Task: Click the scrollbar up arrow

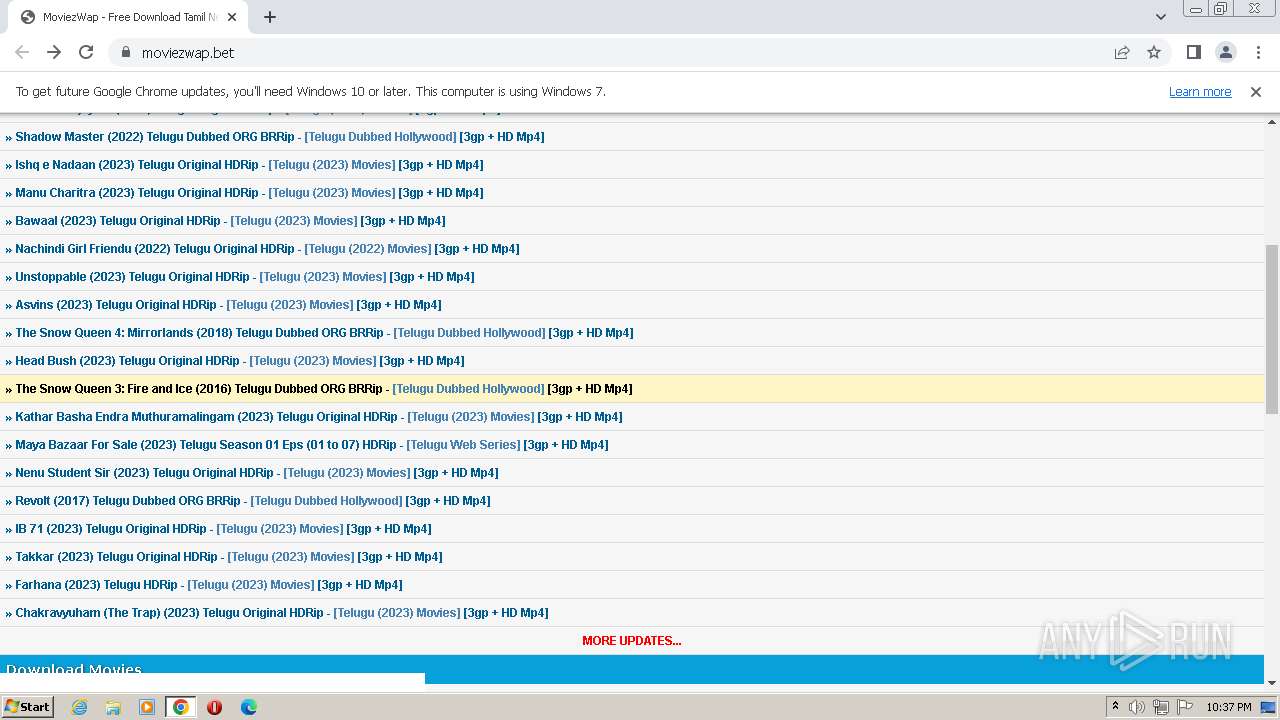Action: point(1272,120)
